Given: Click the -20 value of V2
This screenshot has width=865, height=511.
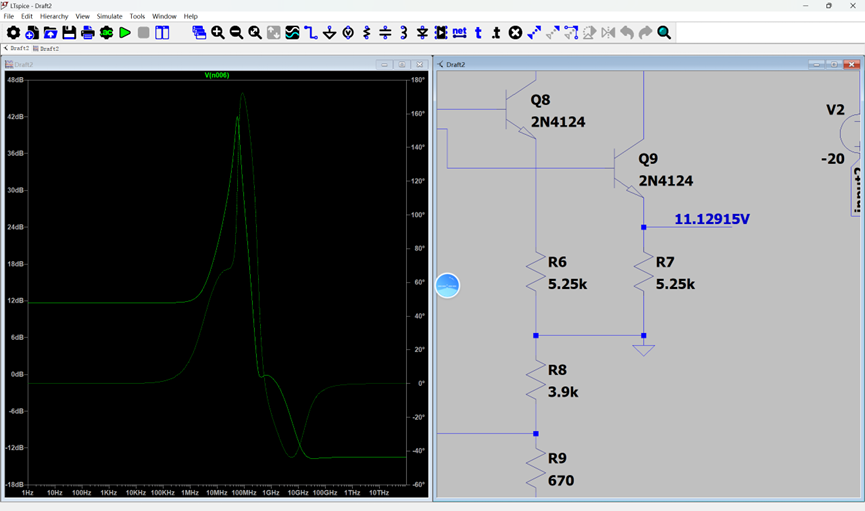Looking at the screenshot, I should (833, 159).
